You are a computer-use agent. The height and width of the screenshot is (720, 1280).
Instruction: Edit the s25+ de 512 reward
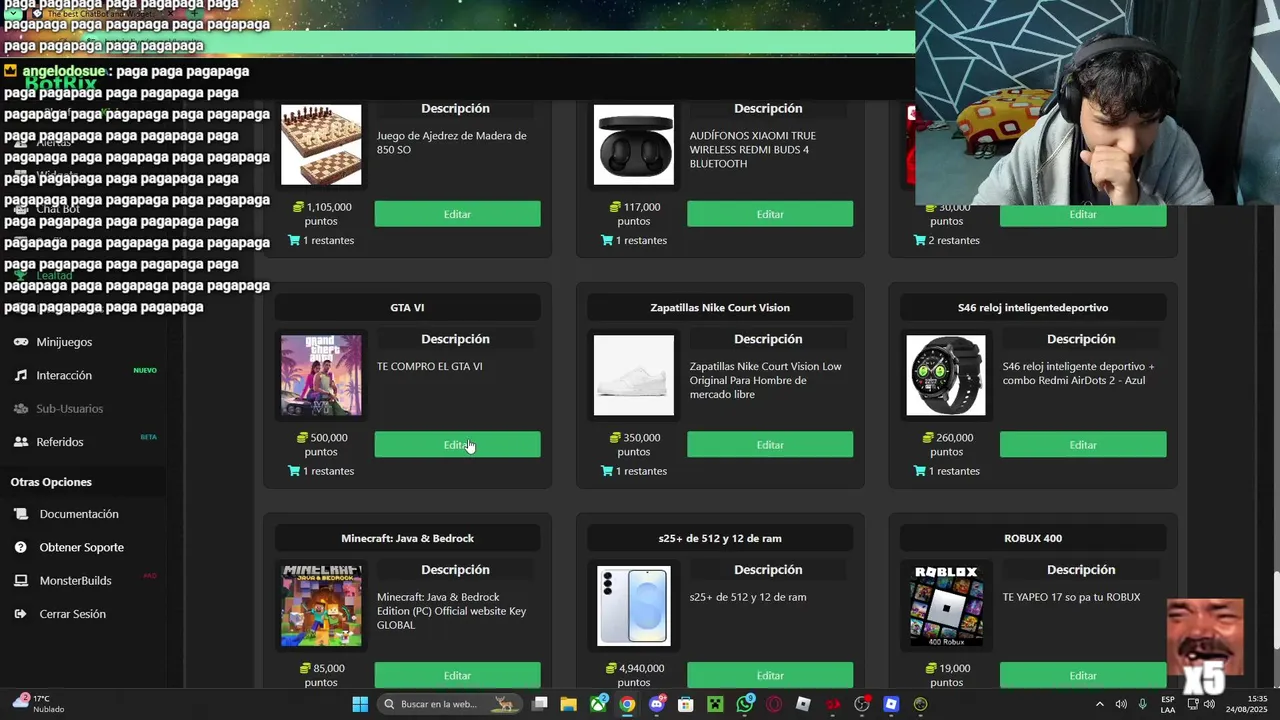770,675
